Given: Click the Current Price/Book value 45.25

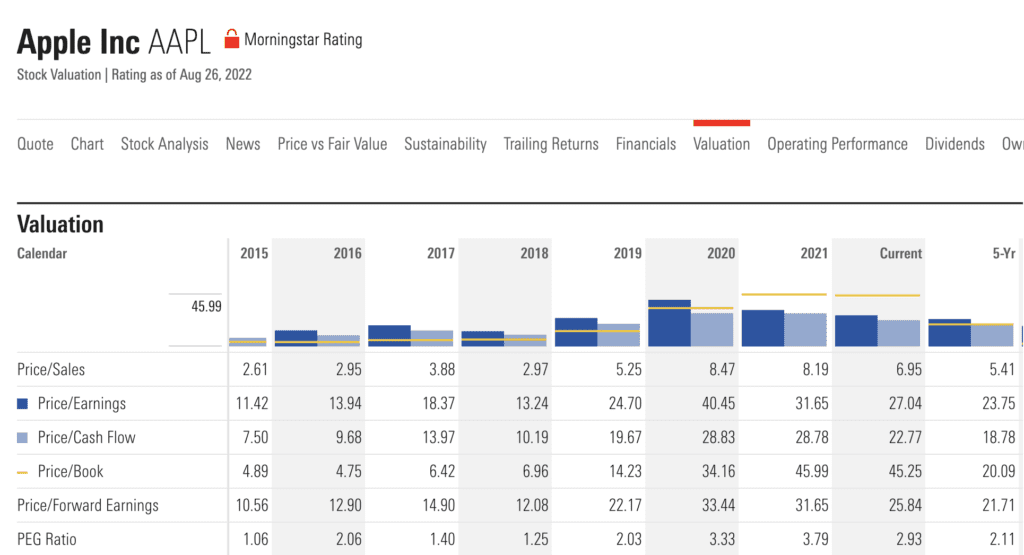Looking at the screenshot, I should pos(905,471).
